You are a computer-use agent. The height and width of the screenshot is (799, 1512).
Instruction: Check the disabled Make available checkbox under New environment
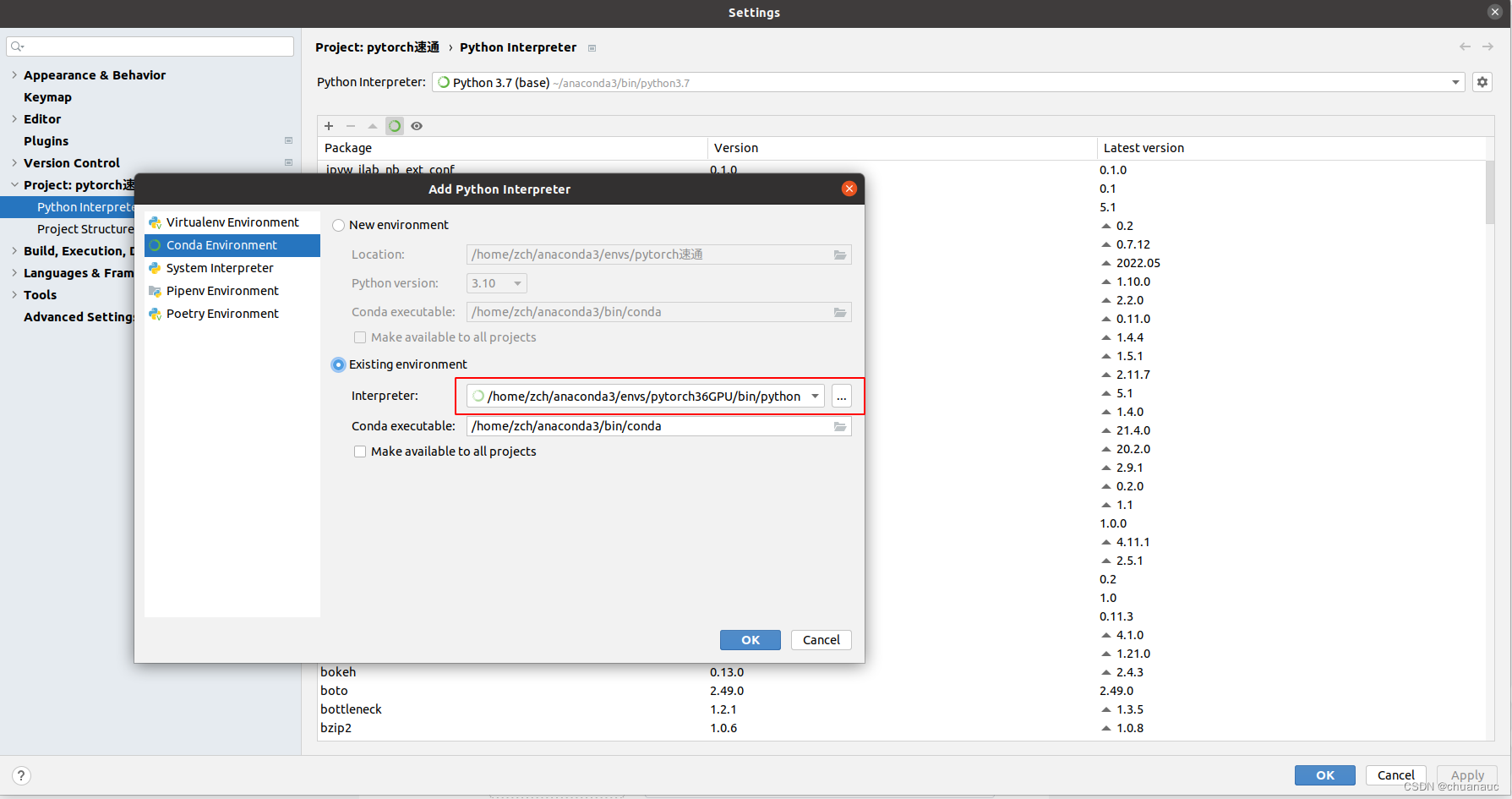tap(360, 337)
